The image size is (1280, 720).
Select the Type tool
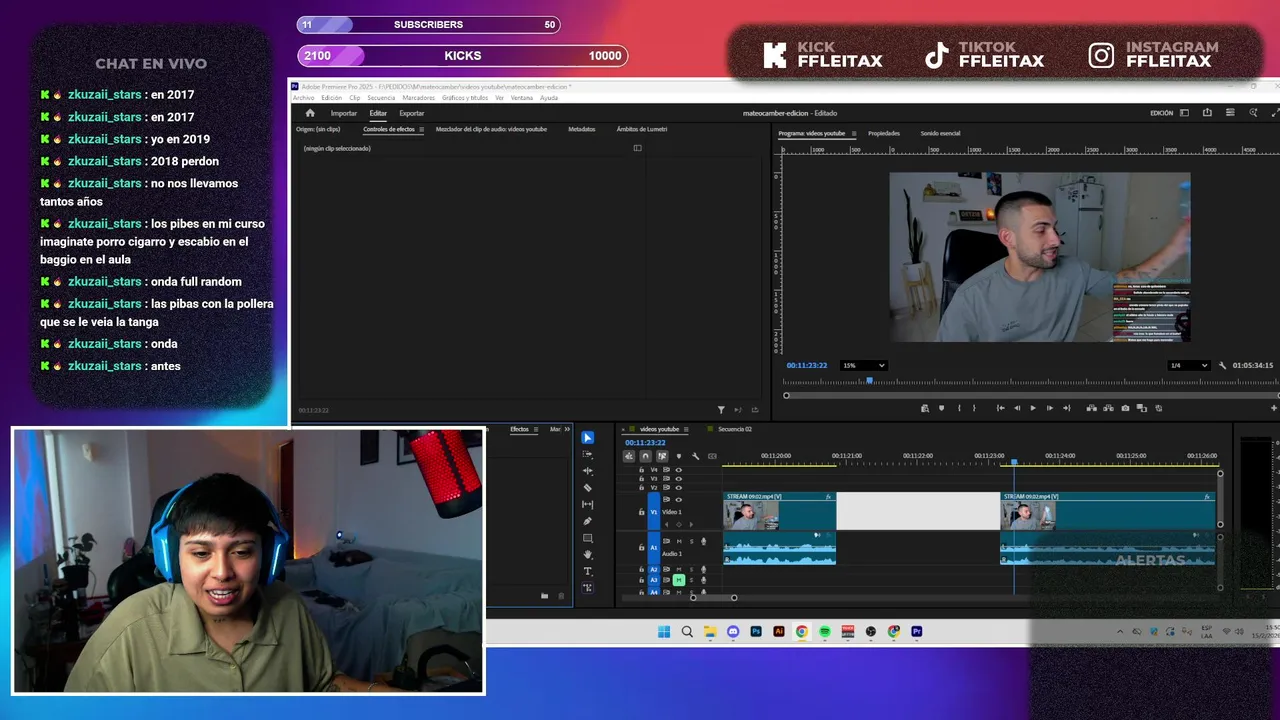pyautogui.click(x=587, y=571)
